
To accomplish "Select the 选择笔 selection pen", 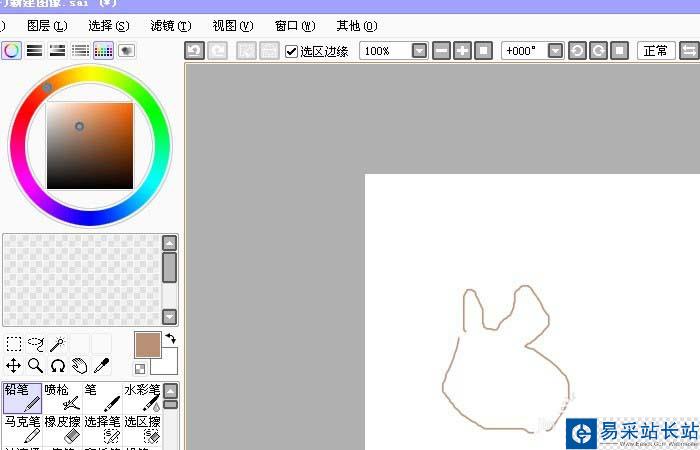I will (103, 429).
